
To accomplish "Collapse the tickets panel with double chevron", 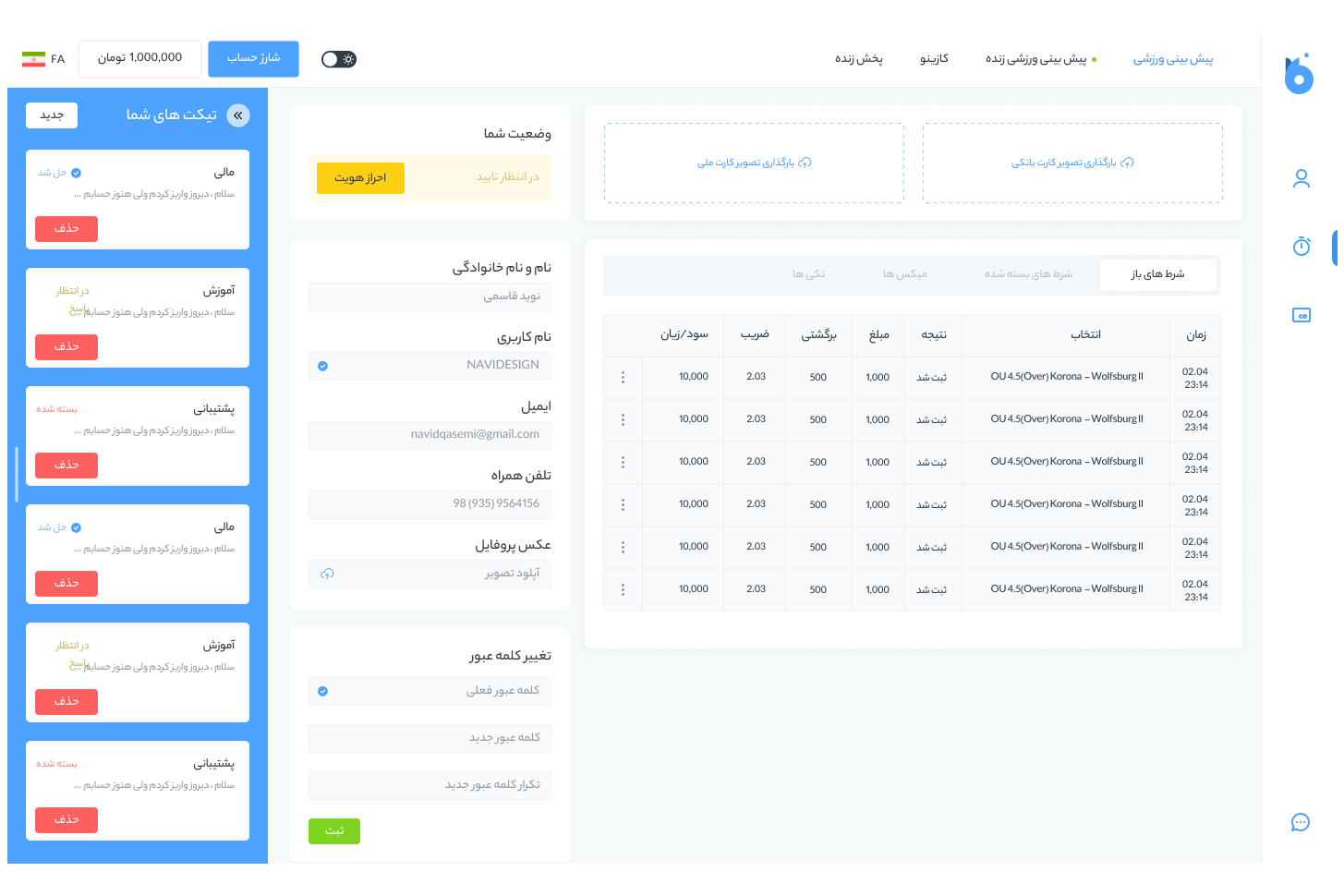I will pos(237,115).
